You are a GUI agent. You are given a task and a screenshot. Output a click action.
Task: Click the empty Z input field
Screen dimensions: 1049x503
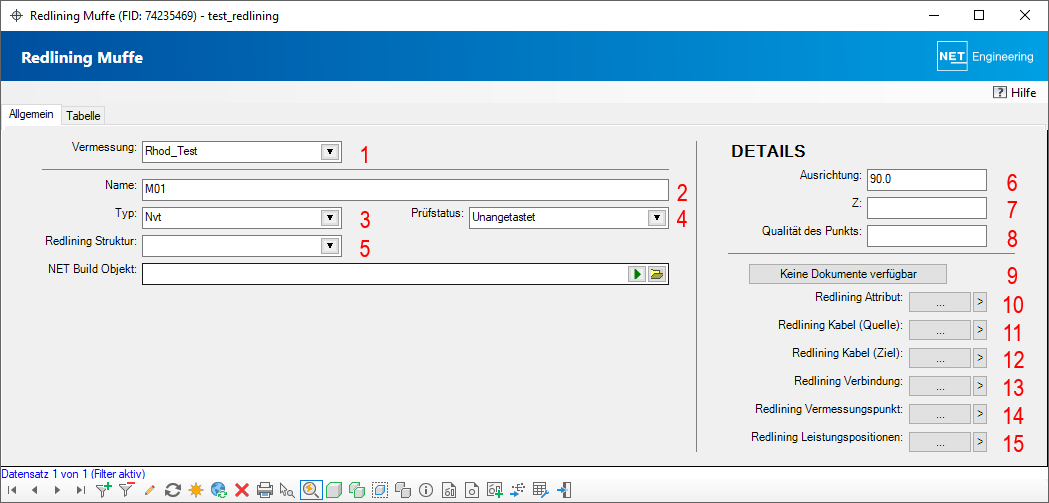(x=927, y=207)
